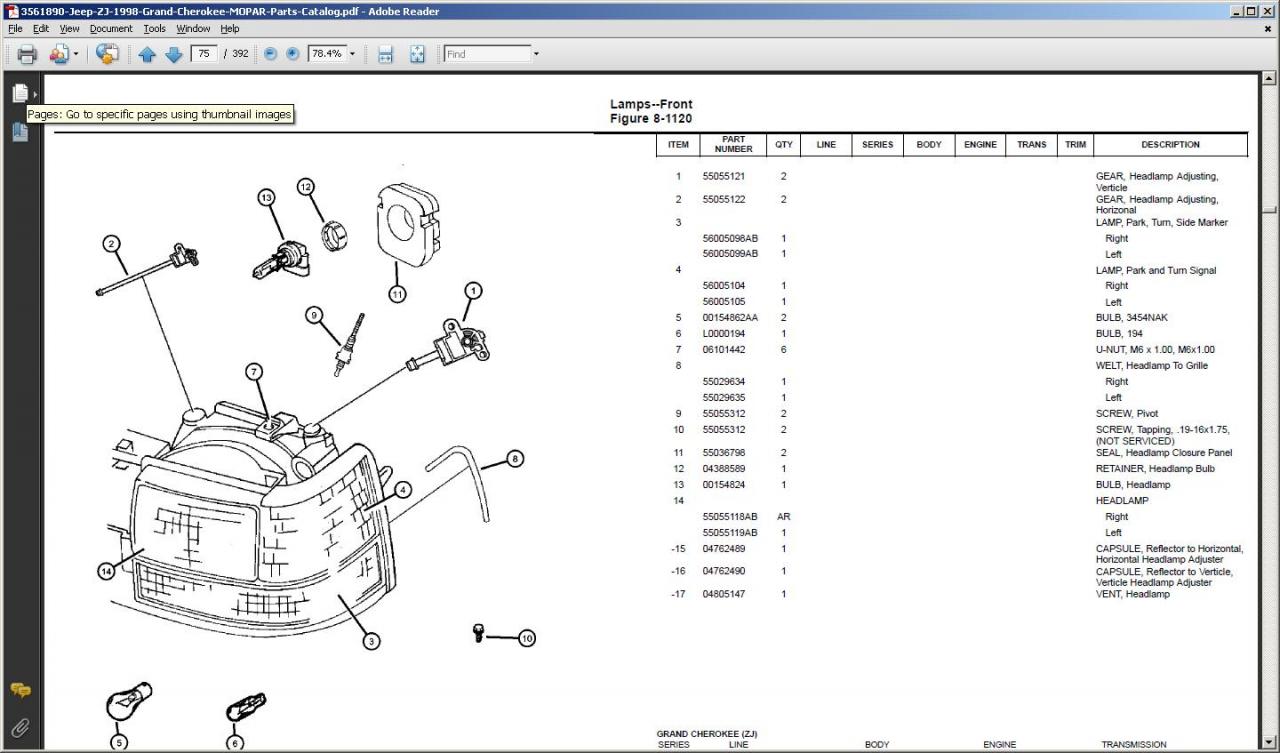Open the Bookmarks navigation panel
Viewport: 1280px width, 753px height.
(x=20, y=131)
